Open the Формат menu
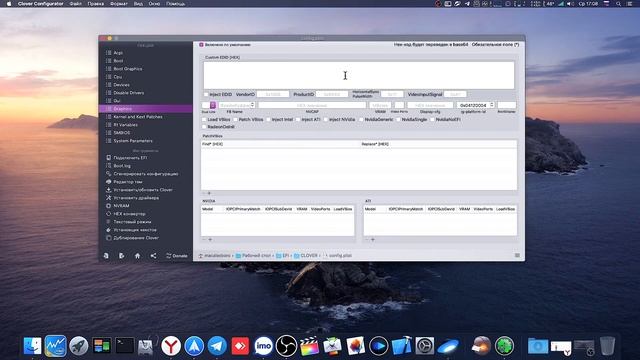 click(119, 4)
